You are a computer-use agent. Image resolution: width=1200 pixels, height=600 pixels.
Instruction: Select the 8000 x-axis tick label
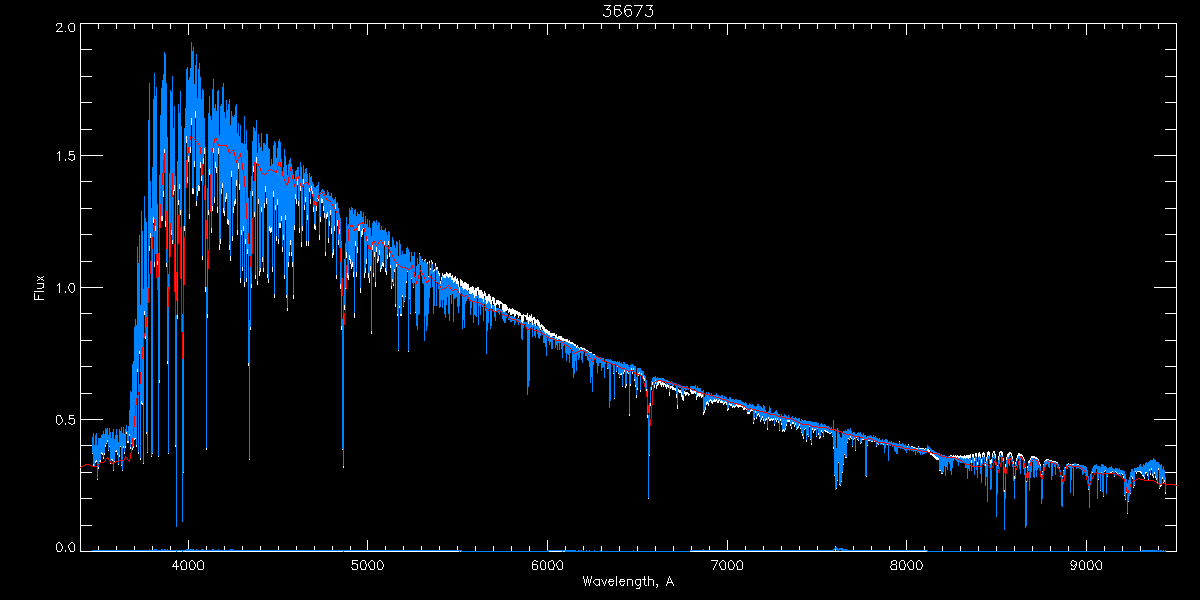click(907, 565)
